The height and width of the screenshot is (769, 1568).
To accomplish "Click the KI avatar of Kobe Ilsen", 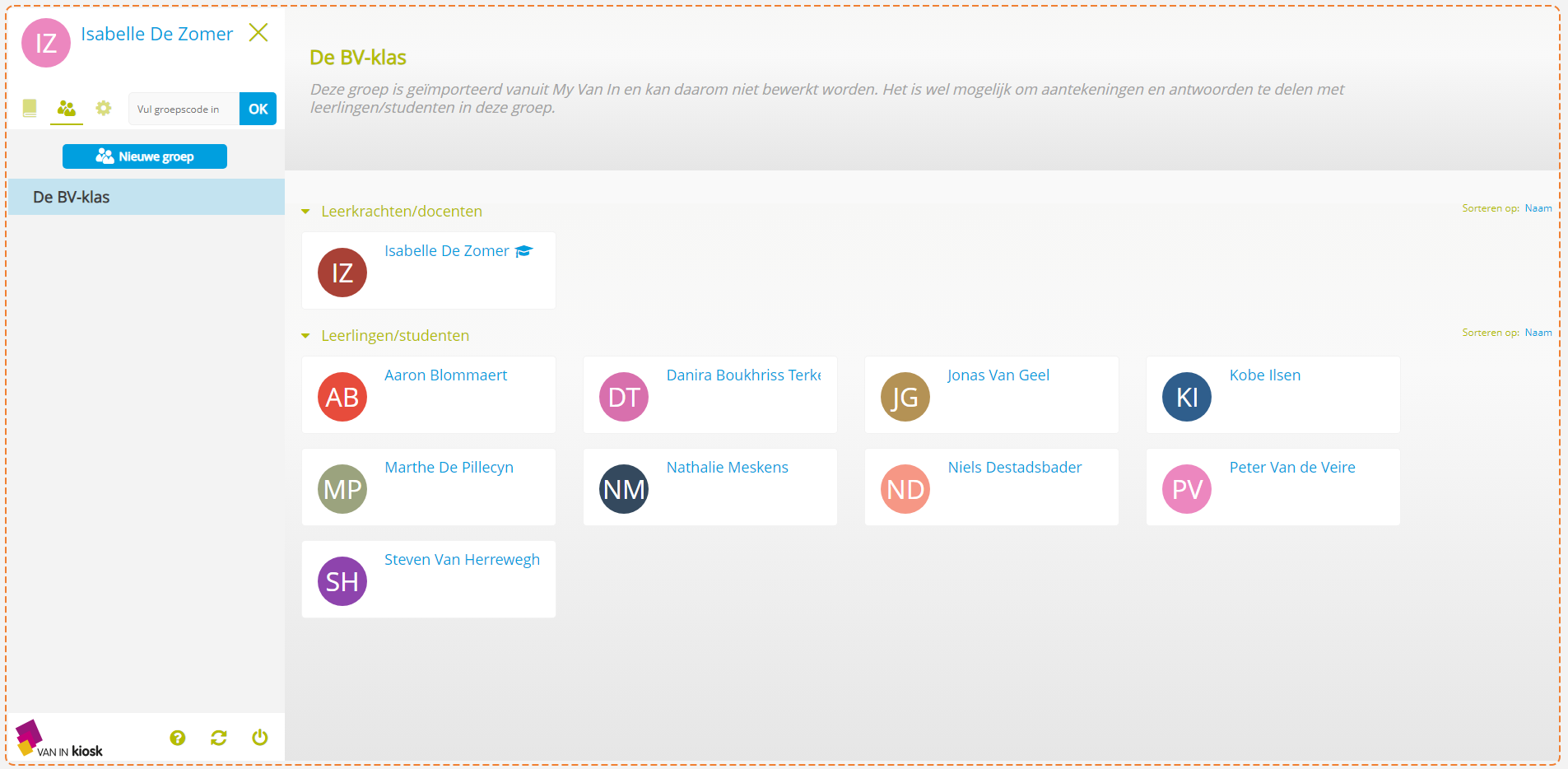I will point(1187,397).
